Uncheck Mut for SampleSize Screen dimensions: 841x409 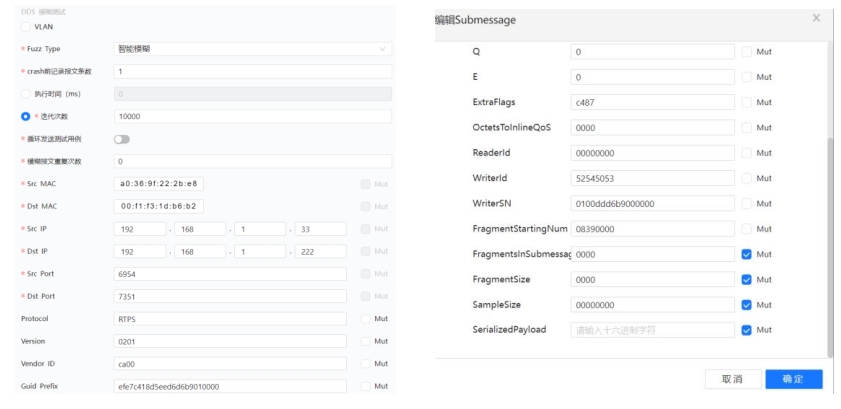pos(747,305)
